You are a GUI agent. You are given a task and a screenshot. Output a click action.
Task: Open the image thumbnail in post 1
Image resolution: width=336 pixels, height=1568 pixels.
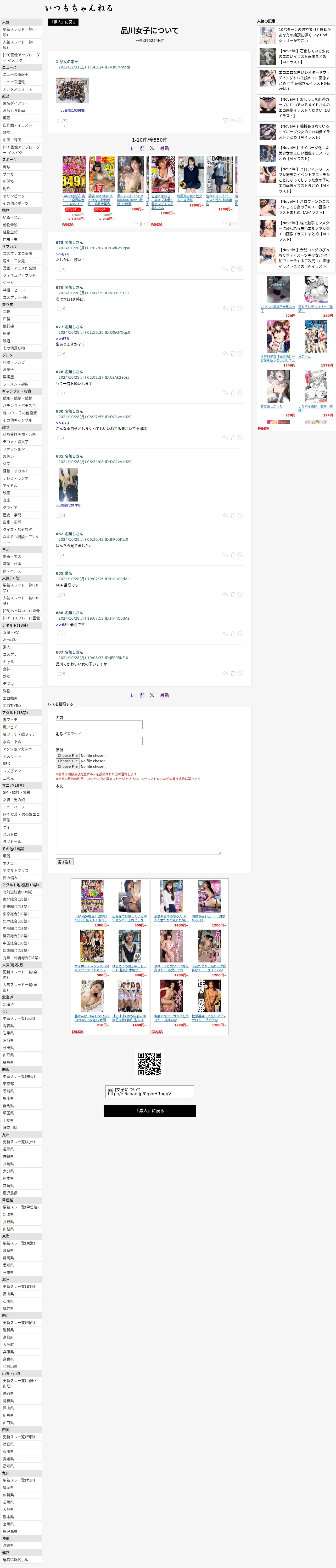(x=72, y=91)
